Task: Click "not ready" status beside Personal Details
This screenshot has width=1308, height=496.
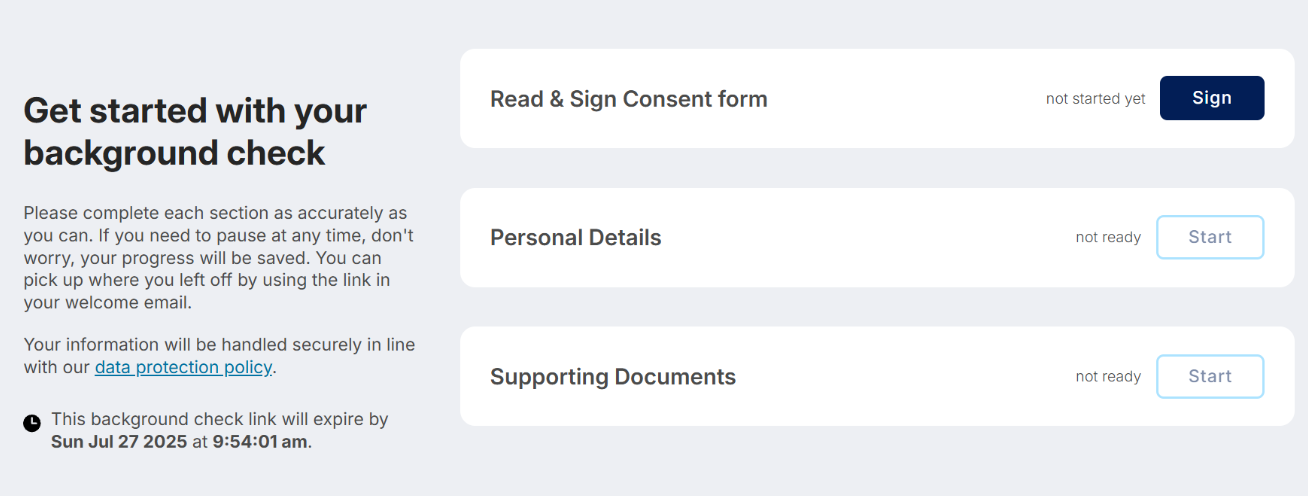Action: 1108,238
